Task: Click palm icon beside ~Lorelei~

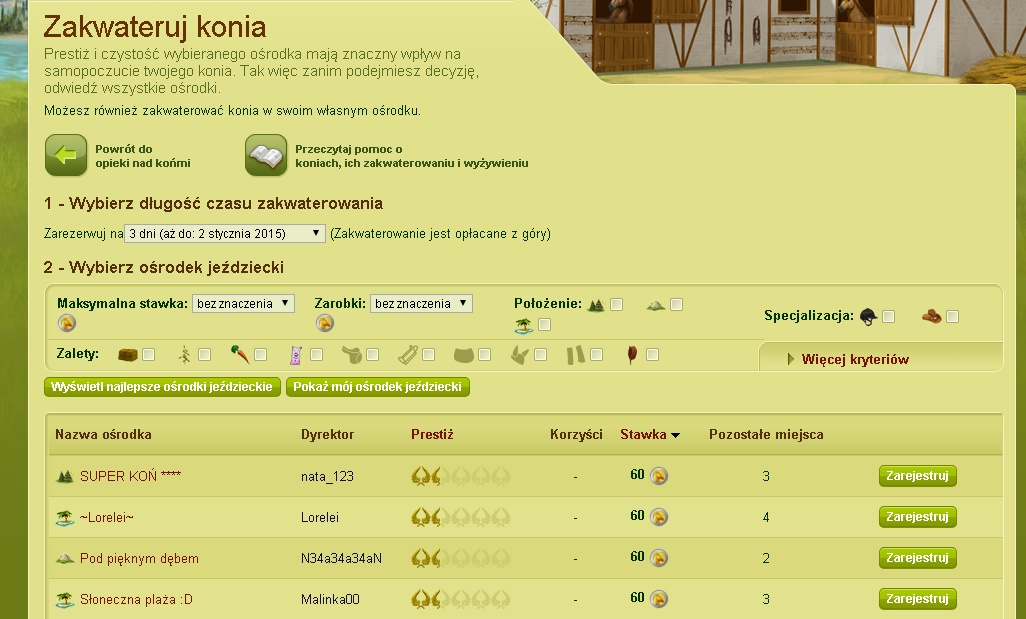Action: click(65, 518)
